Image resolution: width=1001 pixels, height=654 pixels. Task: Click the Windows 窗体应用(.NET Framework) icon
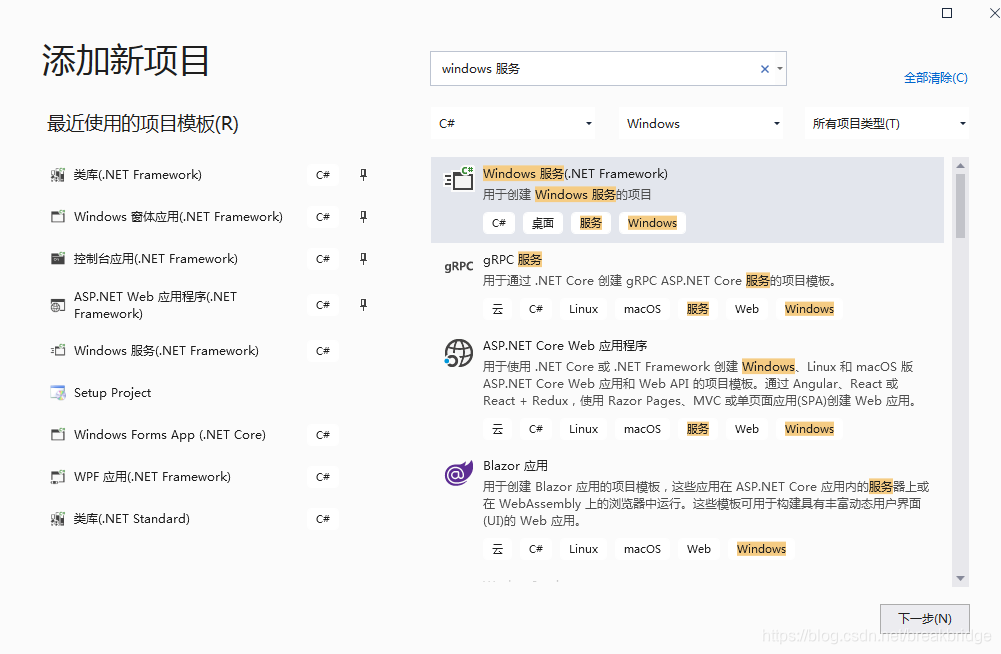click(x=57, y=217)
